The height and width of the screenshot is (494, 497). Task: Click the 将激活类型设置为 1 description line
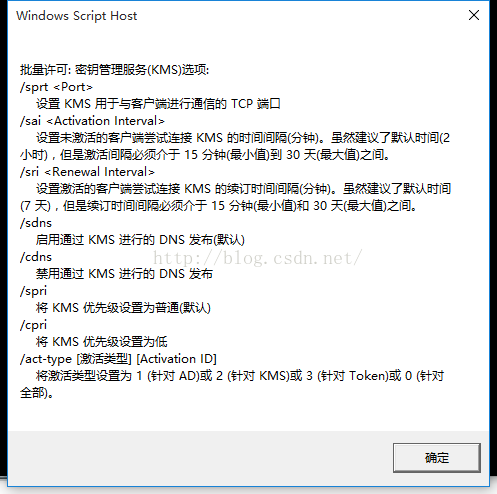click(240, 376)
